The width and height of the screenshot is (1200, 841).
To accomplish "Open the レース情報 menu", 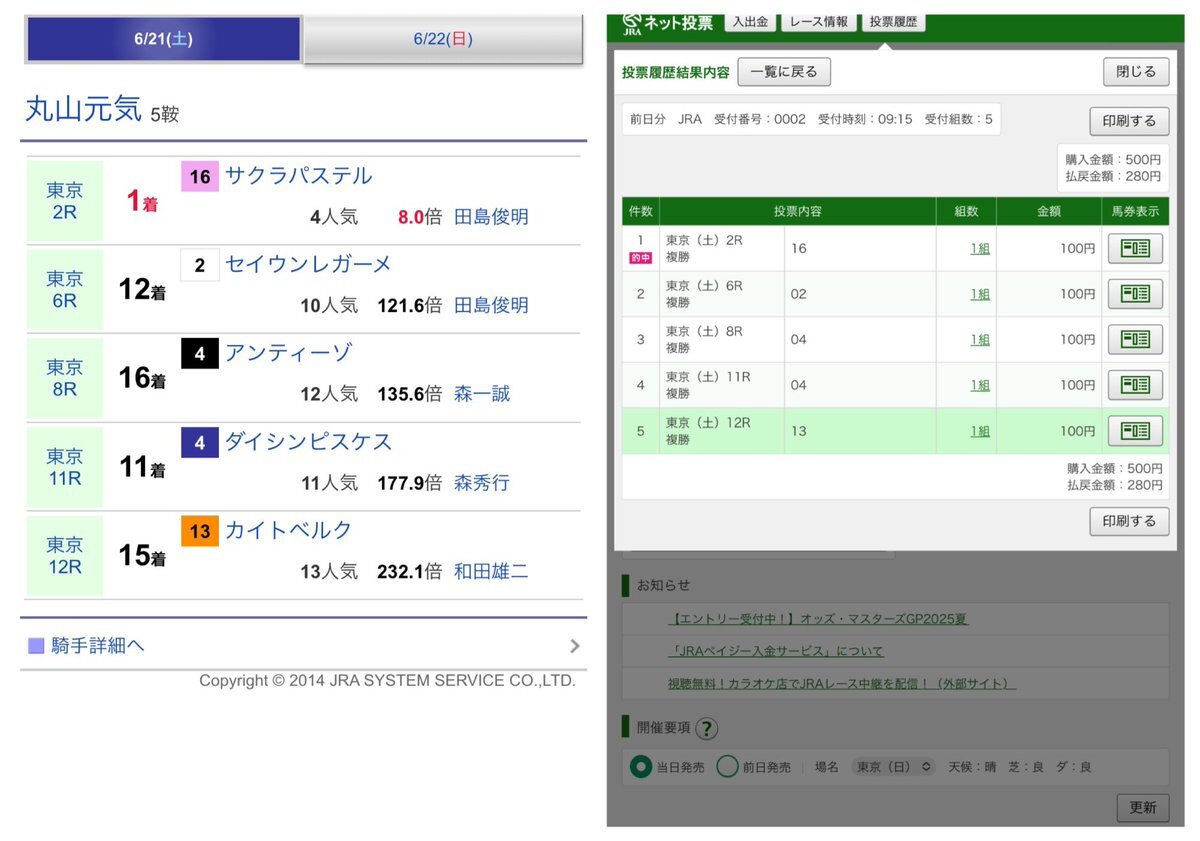I will [x=818, y=21].
